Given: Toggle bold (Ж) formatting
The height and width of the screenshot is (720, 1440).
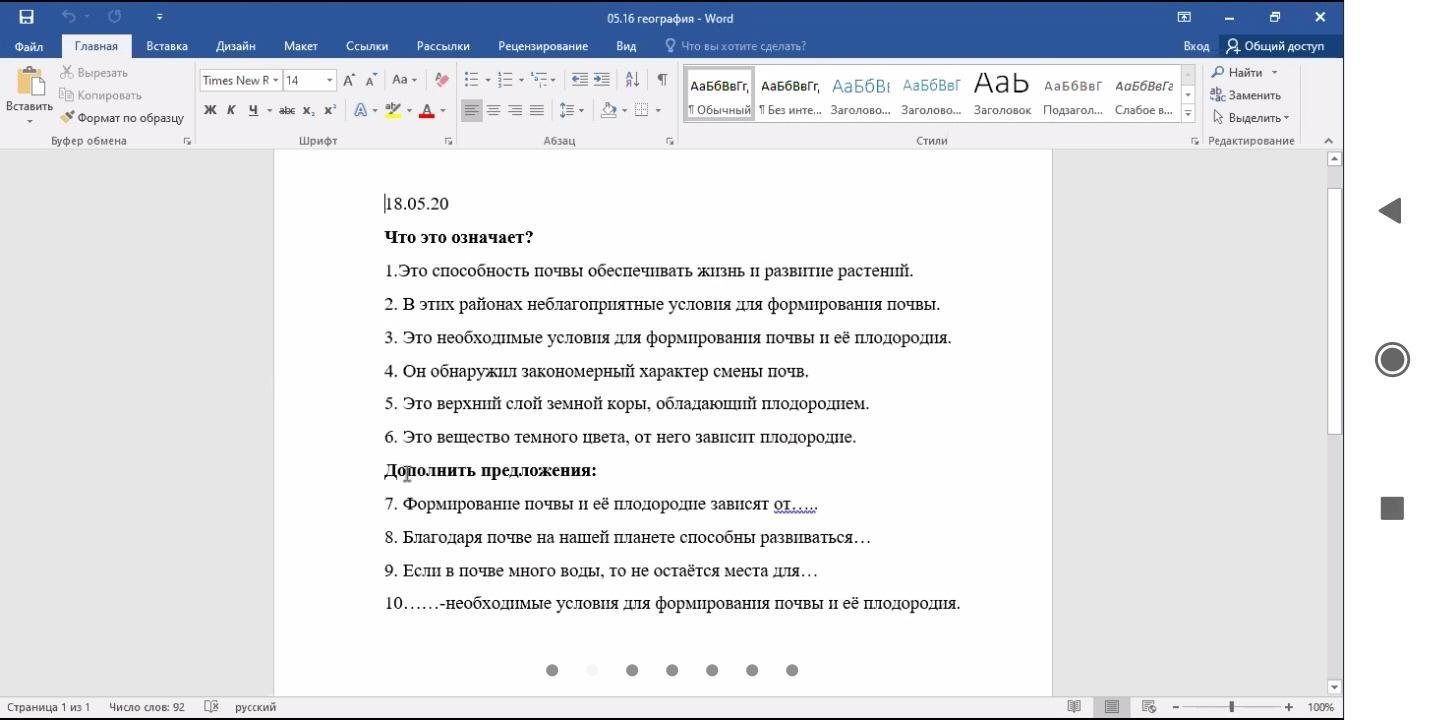Looking at the screenshot, I should [x=210, y=110].
